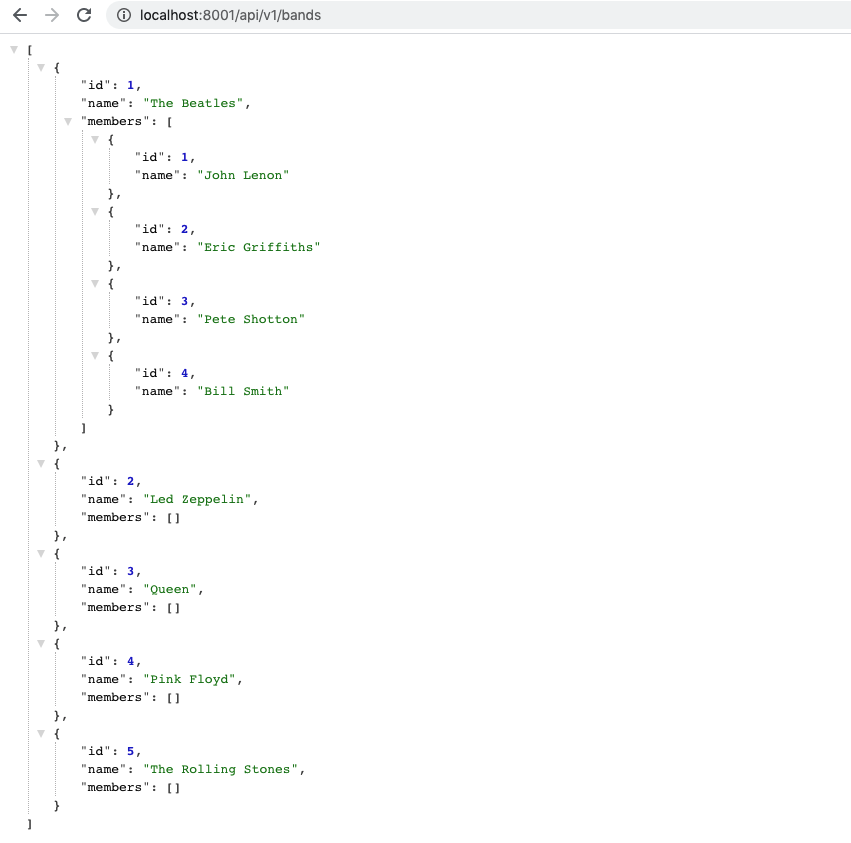This screenshot has width=851, height=843.
Task: Select the string value "The Beatles"
Action: (196, 103)
